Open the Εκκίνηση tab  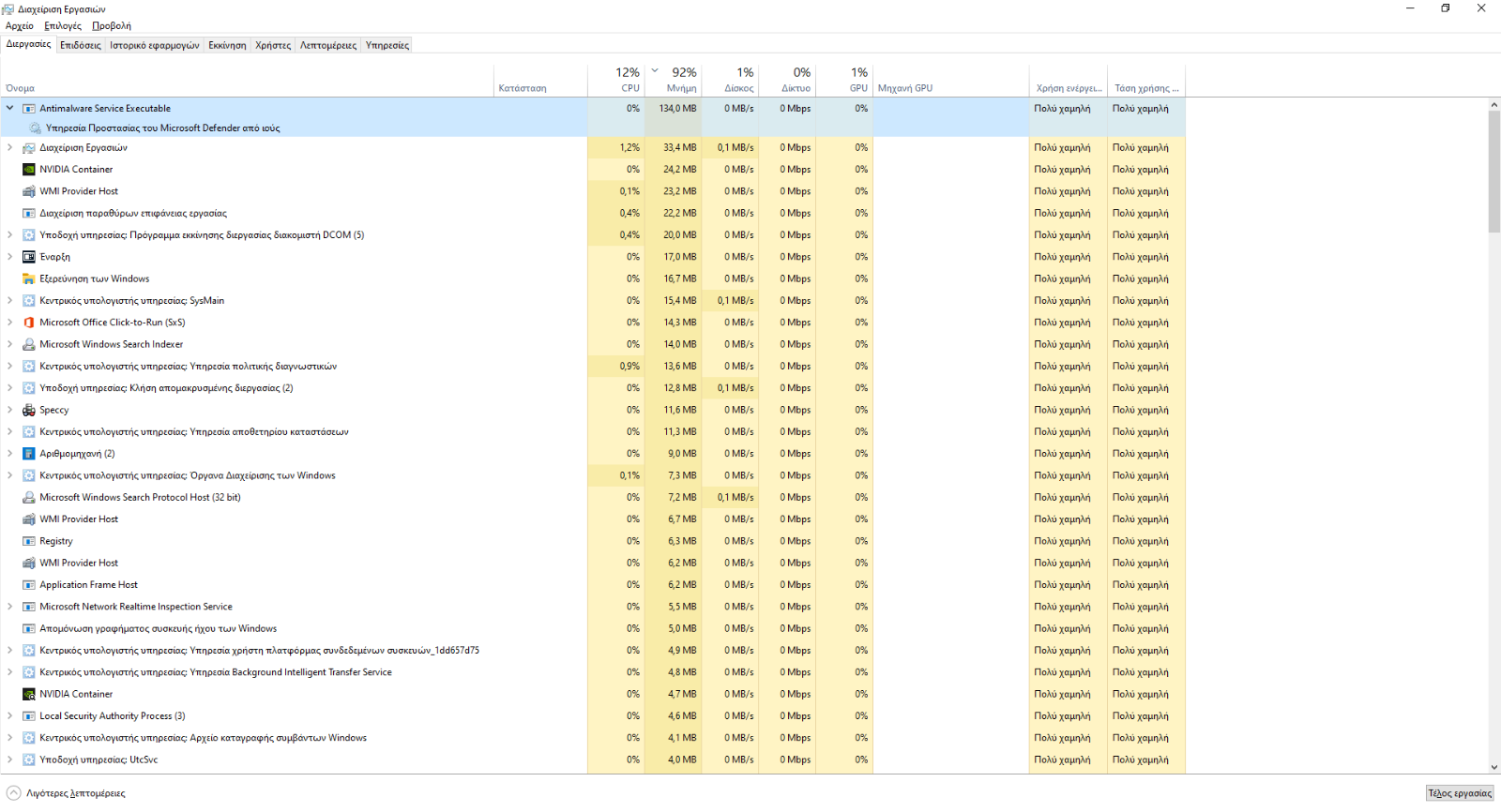click(227, 45)
